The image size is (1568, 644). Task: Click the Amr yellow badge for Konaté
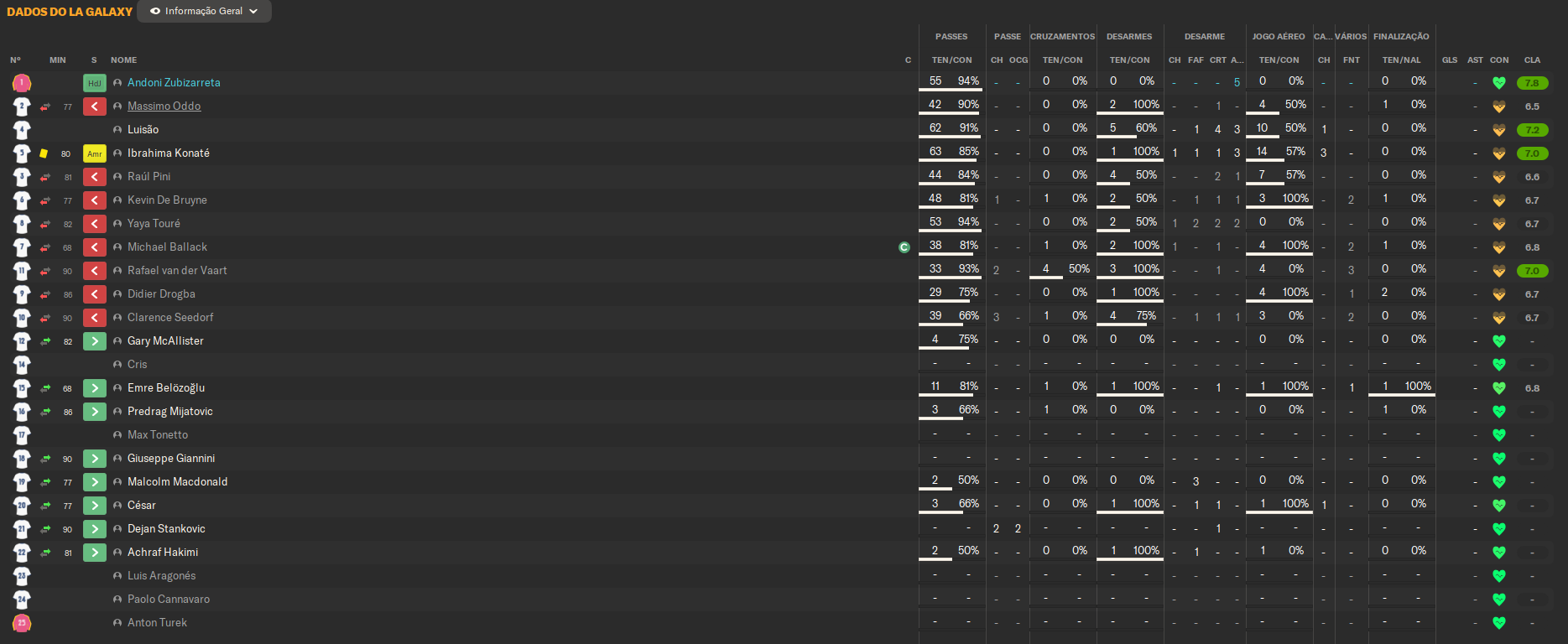(94, 153)
